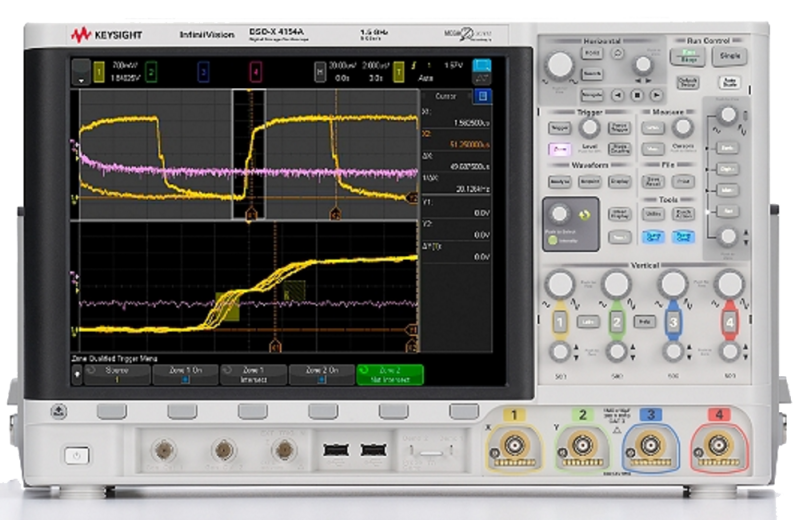Click the horizontal zoom magnifier button
The height and width of the screenshot is (520, 795).
[617, 53]
